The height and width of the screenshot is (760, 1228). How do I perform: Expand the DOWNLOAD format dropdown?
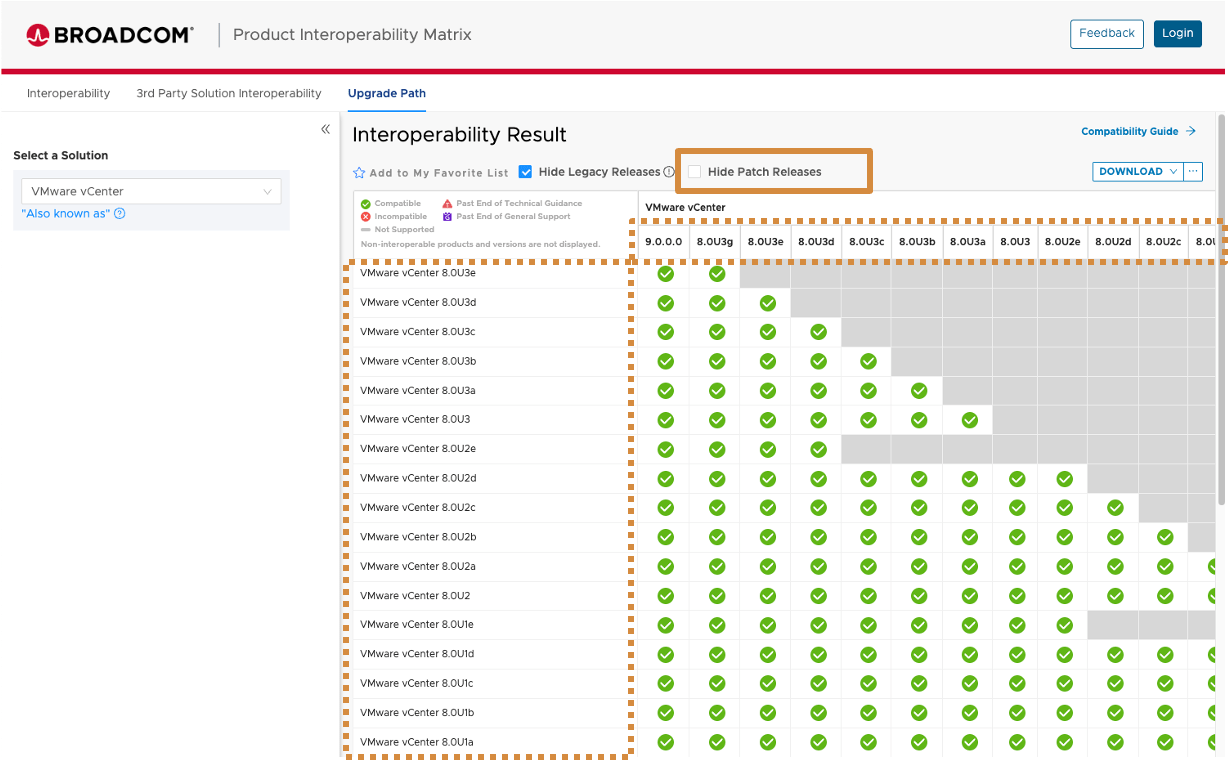1173,171
